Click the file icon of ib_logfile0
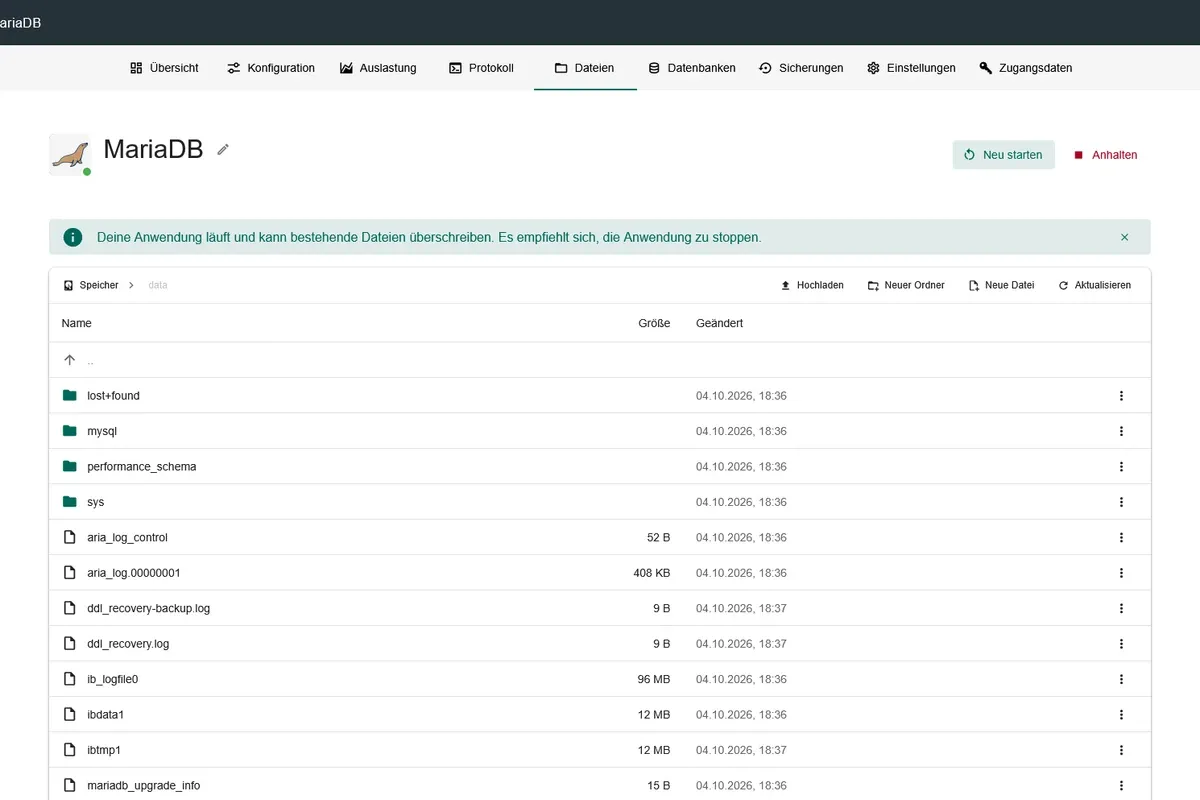 tap(69, 679)
